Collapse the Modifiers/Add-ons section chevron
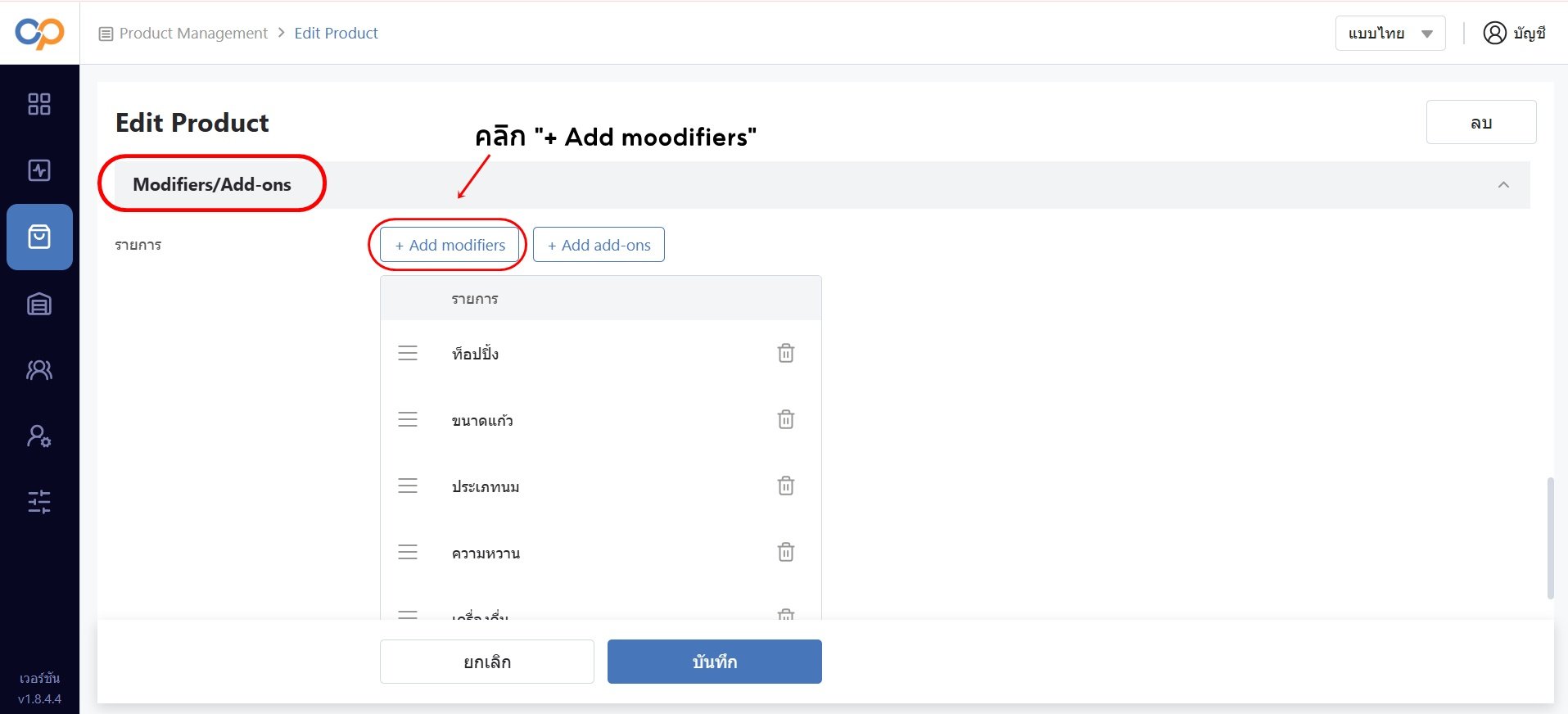This screenshot has height=714, width=1568. (1503, 185)
